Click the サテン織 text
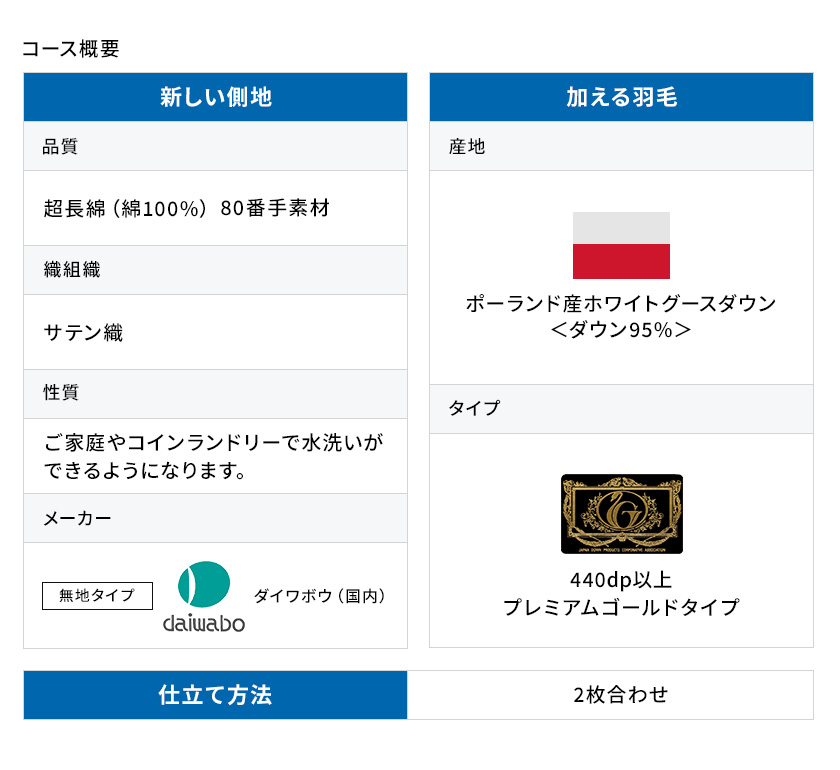This screenshot has width=840, height=770. click(83, 332)
